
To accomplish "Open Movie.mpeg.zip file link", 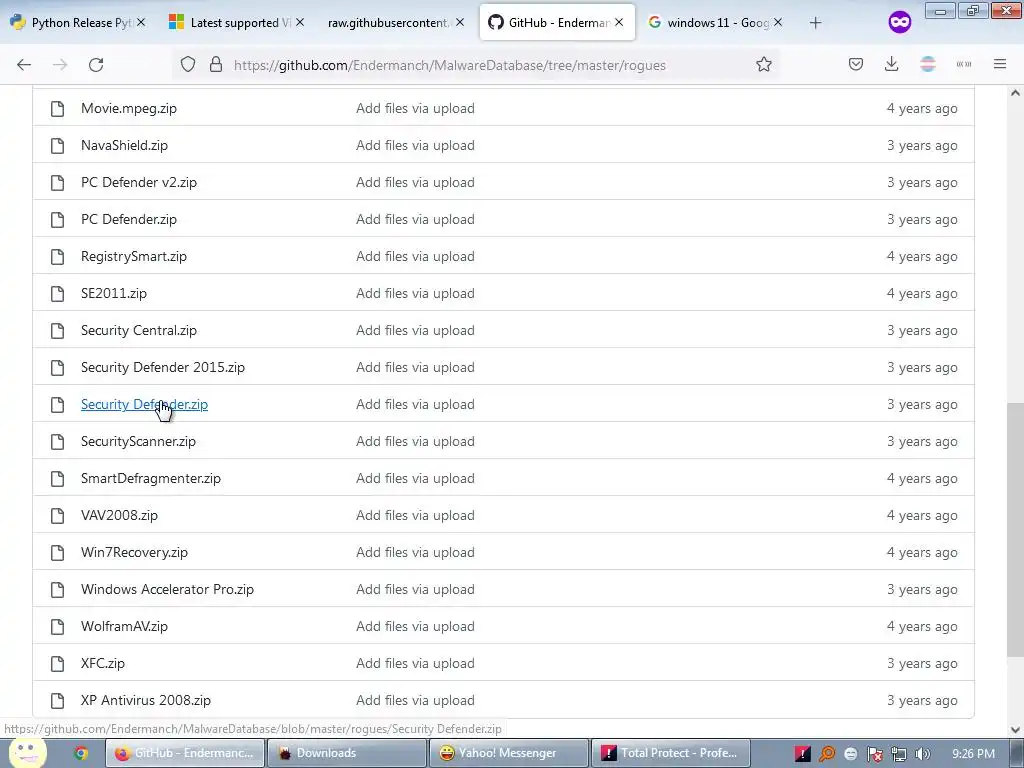I will pyautogui.click(x=129, y=108).
